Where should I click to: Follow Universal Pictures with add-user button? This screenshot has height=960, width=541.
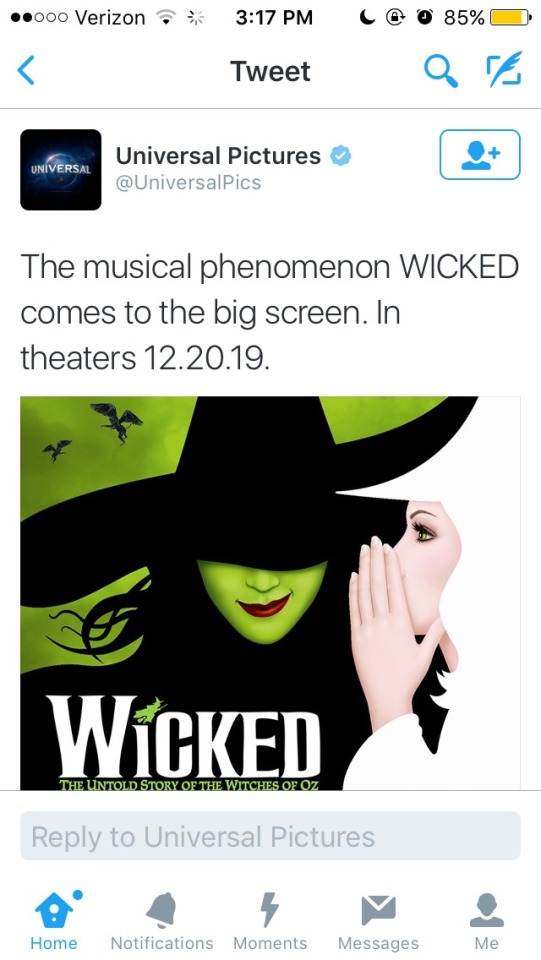pyautogui.click(x=480, y=154)
